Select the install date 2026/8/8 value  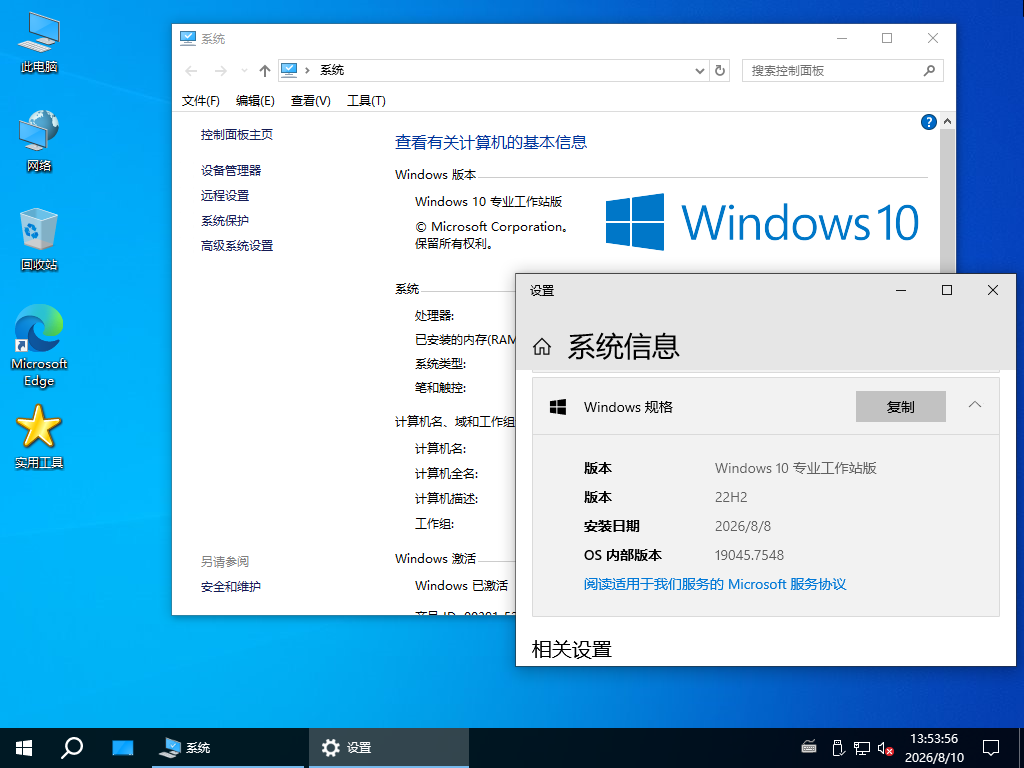click(x=743, y=526)
